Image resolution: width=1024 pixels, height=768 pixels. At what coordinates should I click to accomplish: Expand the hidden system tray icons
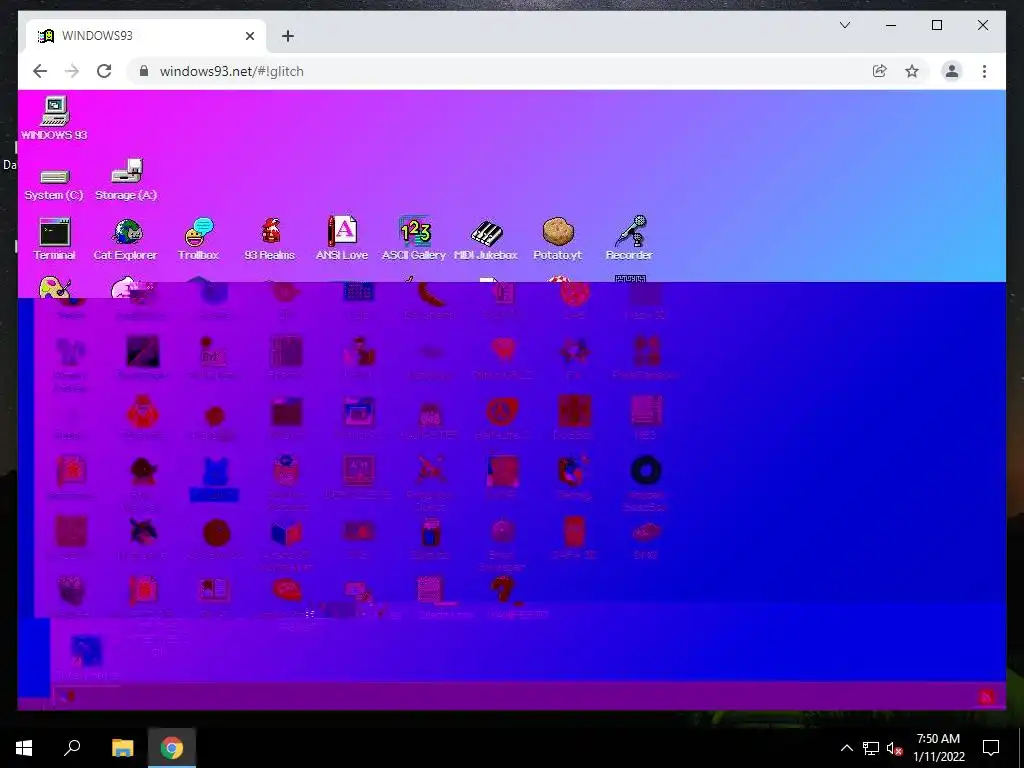coord(846,748)
